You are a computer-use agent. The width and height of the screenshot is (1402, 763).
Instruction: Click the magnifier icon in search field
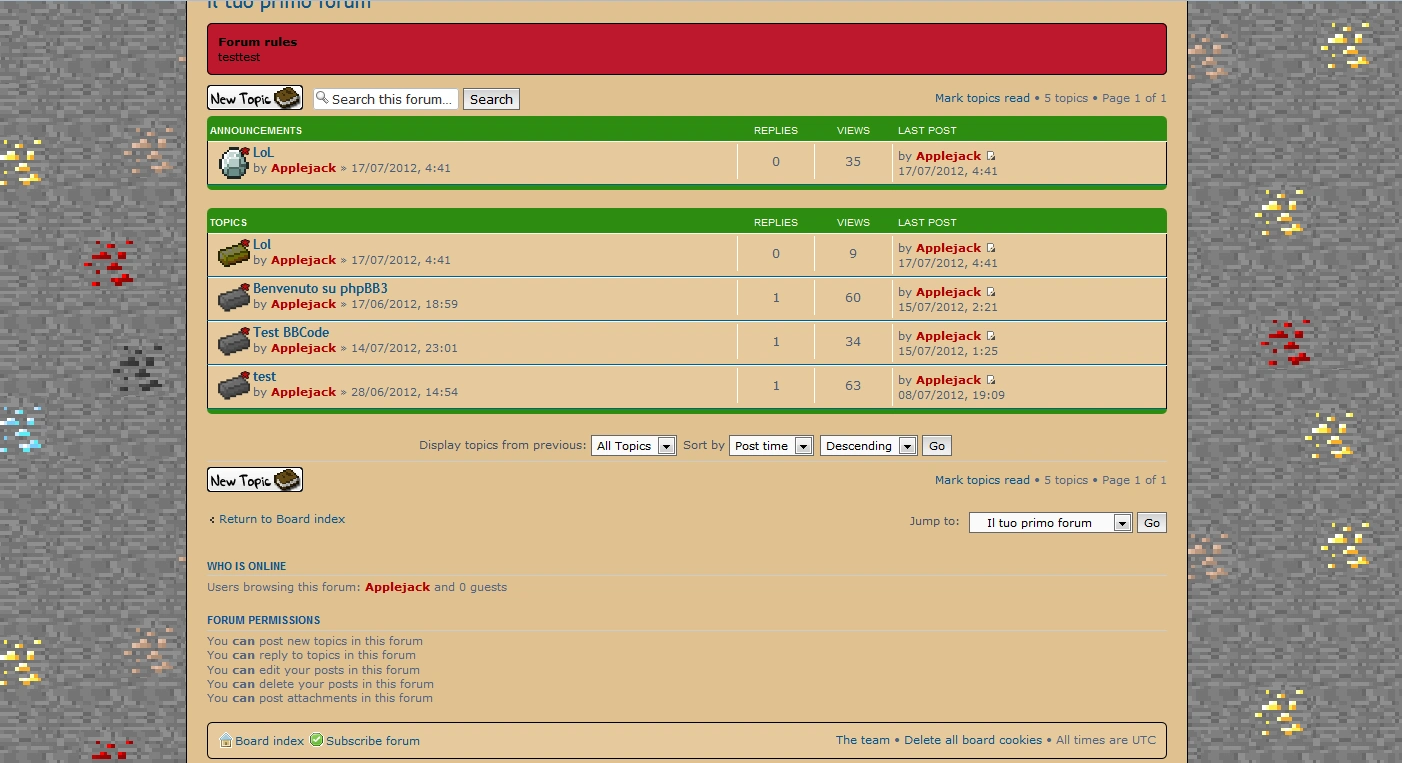click(322, 98)
